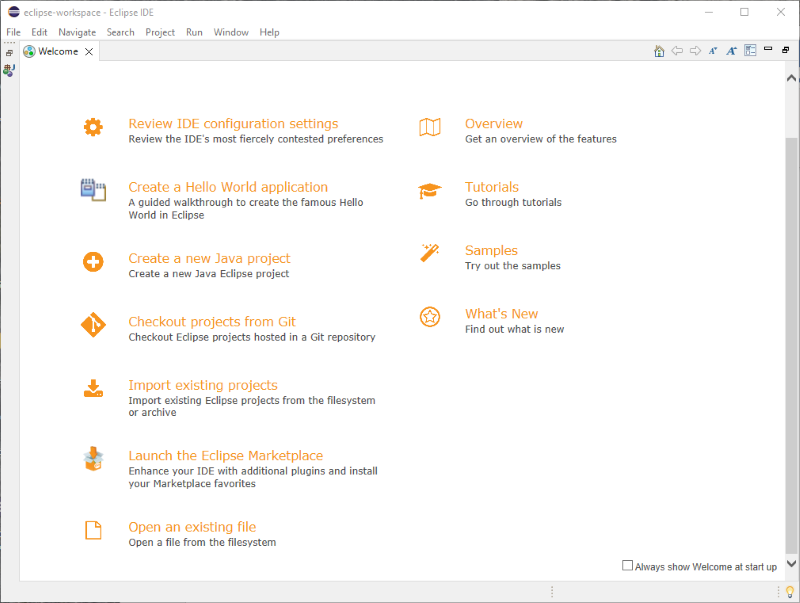Click the Git diamond icon
This screenshot has height=603, width=800.
(93, 325)
